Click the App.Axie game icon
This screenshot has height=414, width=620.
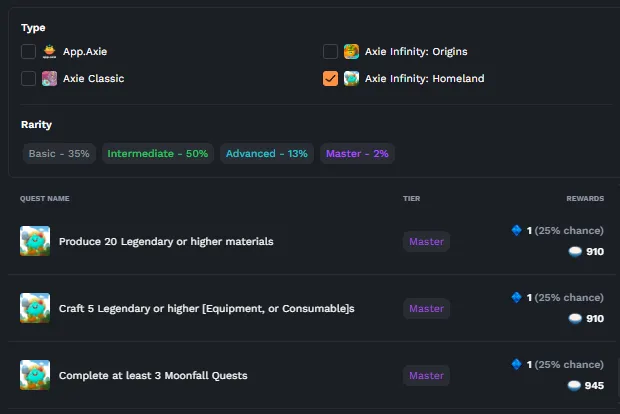click(x=49, y=51)
